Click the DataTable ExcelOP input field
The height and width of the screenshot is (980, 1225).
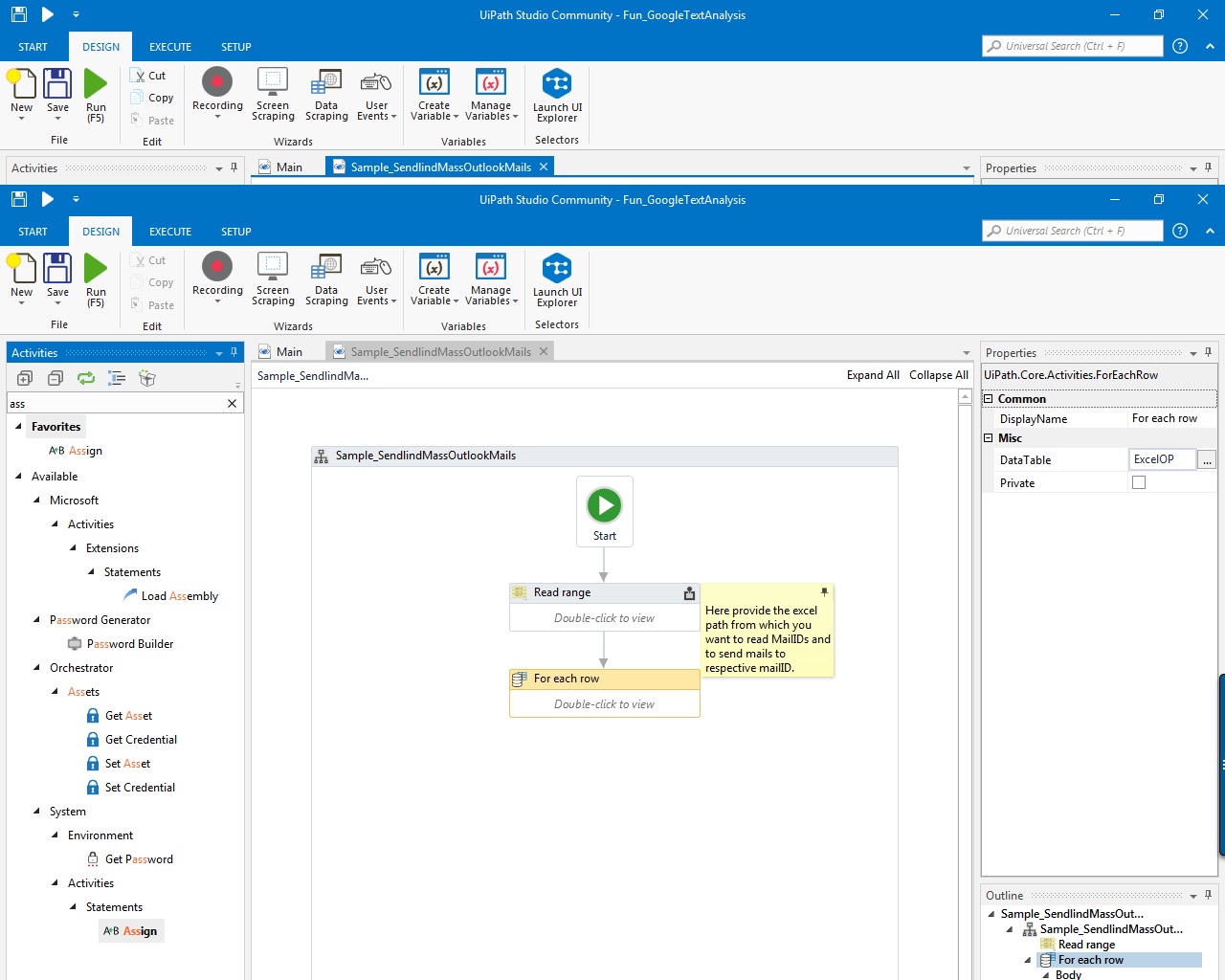pos(1163,459)
